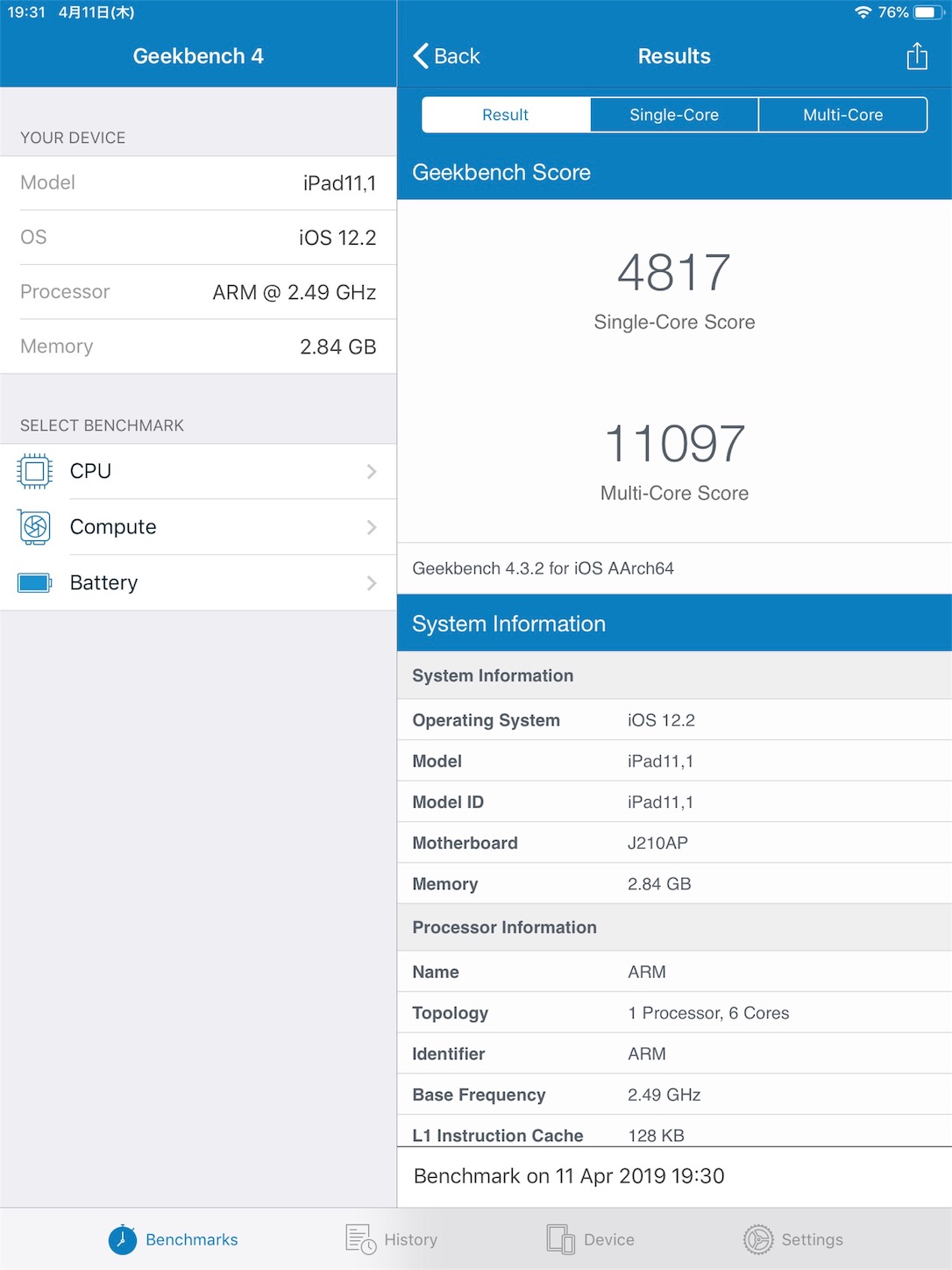
Task: Tap the Compute benchmark icon
Action: pyautogui.click(x=35, y=527)
